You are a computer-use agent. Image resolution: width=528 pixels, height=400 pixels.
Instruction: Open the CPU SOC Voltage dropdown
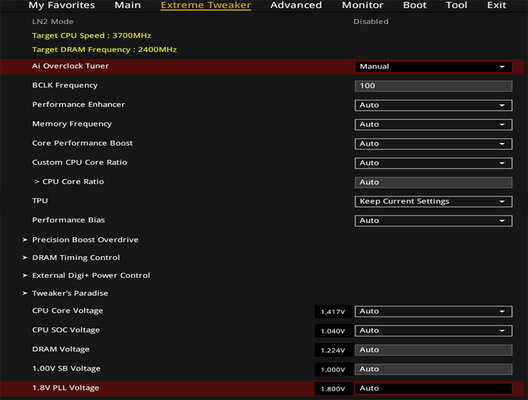[x=433, y=331]
